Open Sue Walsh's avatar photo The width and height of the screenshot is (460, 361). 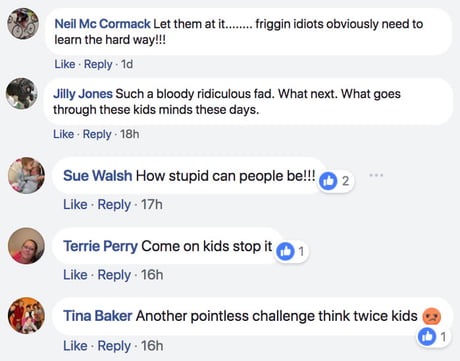26,176
